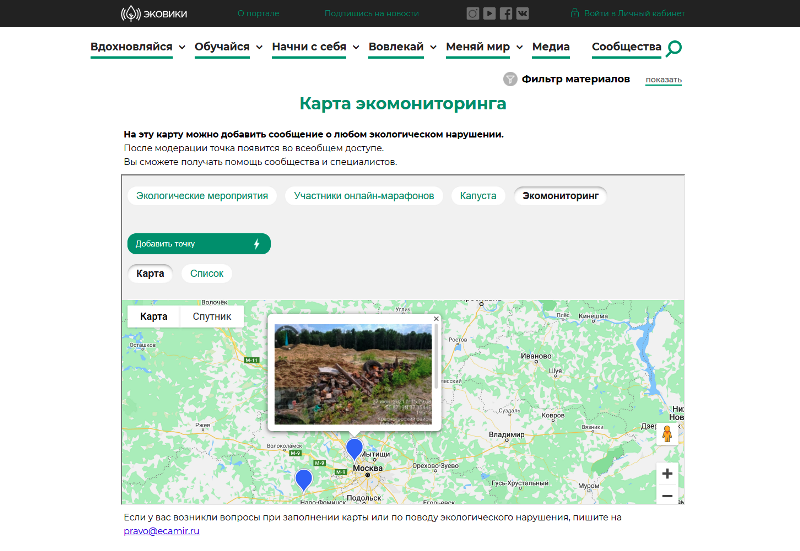Zoom out the map with minus button
Image resolution: width=800 pixels, height=551 pixels.
pos(667,496)
